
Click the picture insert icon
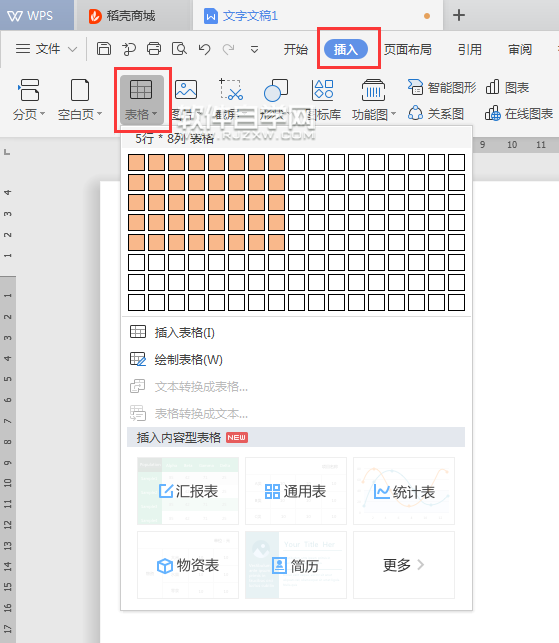coord(186,89)
